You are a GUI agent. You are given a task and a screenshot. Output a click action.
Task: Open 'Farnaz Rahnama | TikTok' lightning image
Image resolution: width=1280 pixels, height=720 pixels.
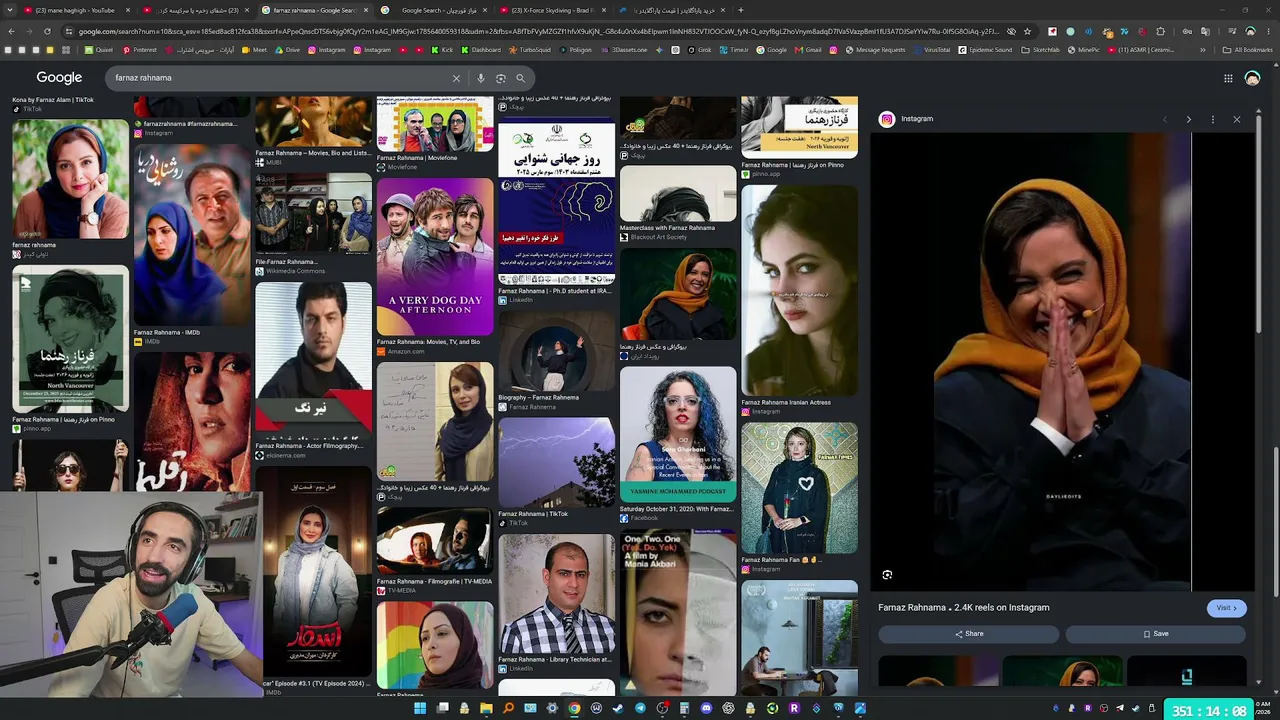point(557,463)
